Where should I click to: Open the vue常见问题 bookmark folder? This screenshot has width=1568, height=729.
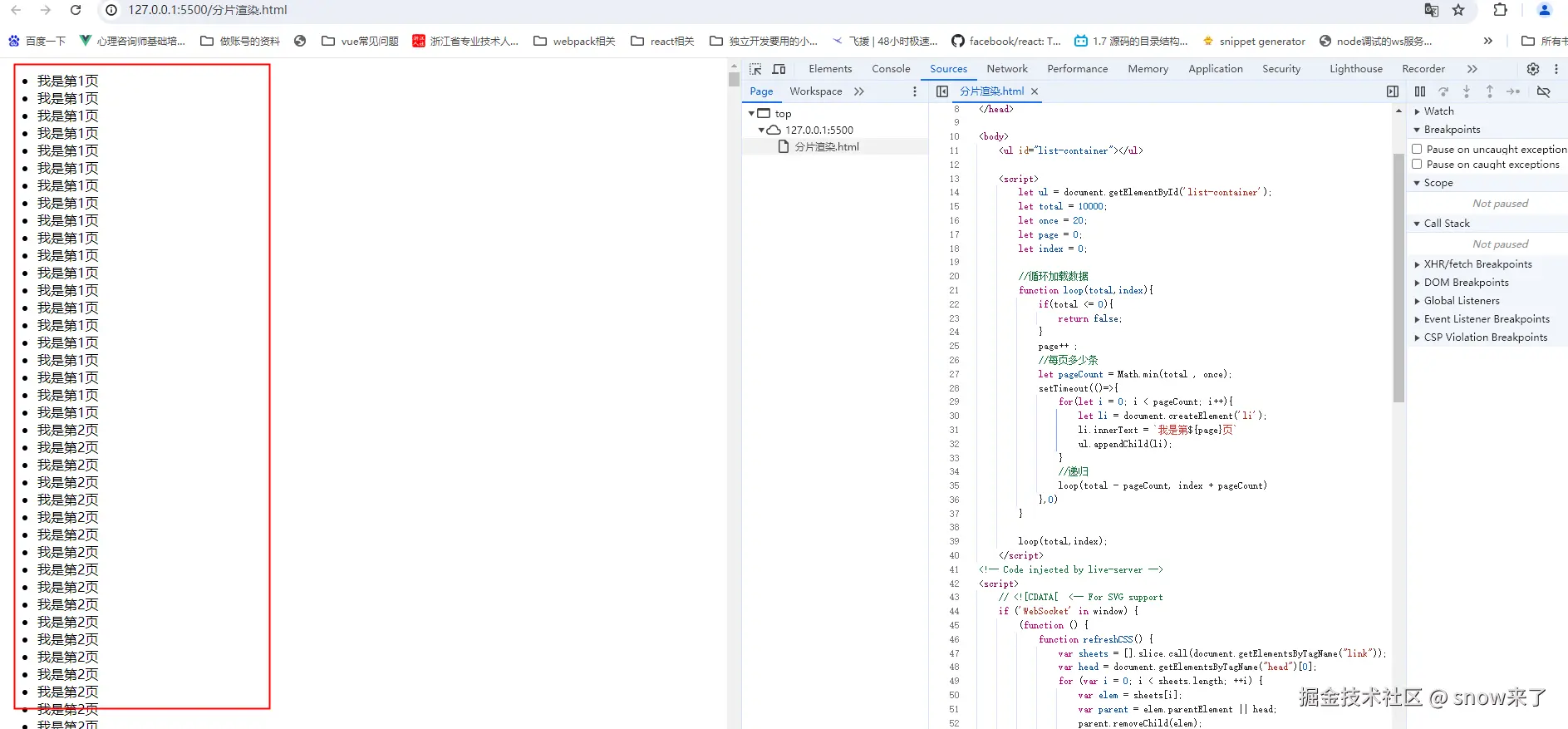360,41
